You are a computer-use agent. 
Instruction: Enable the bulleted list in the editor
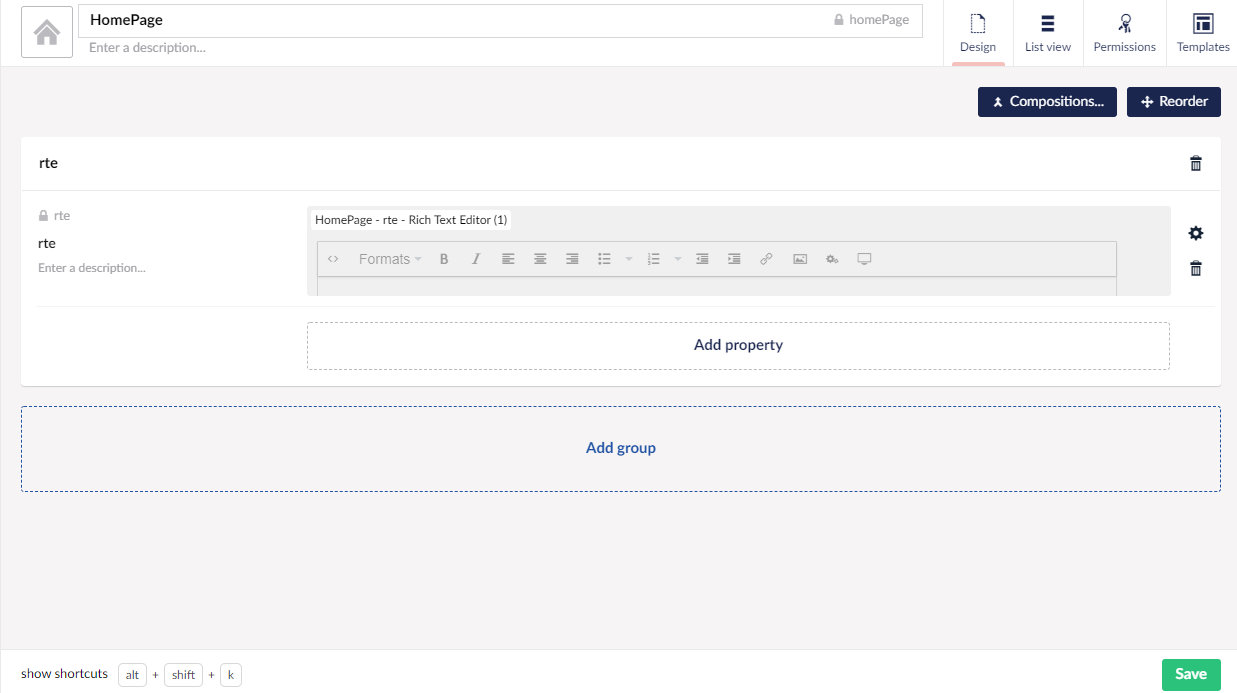(x=604, y=258)
